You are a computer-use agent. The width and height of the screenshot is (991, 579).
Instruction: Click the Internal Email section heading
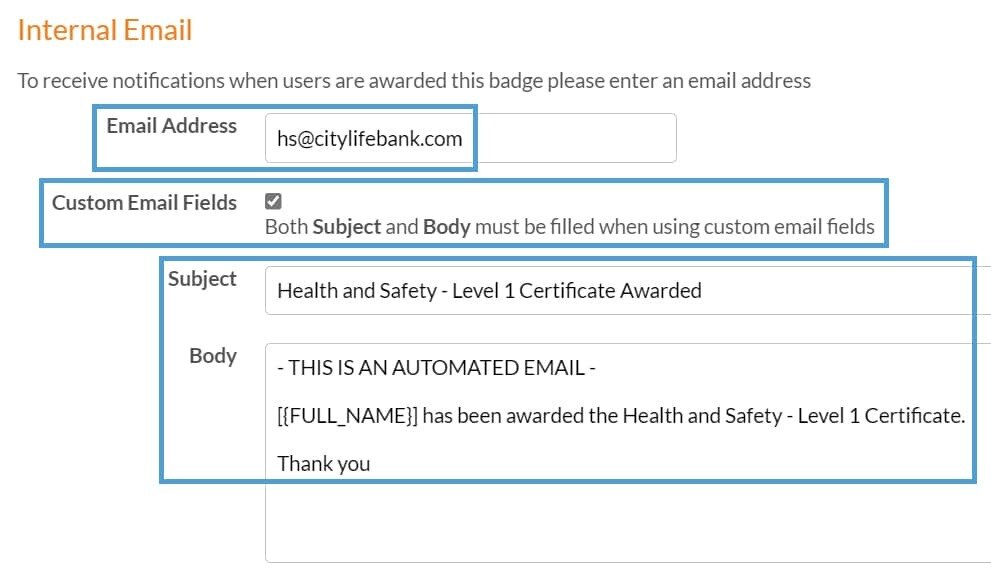(x=105, y=30)
